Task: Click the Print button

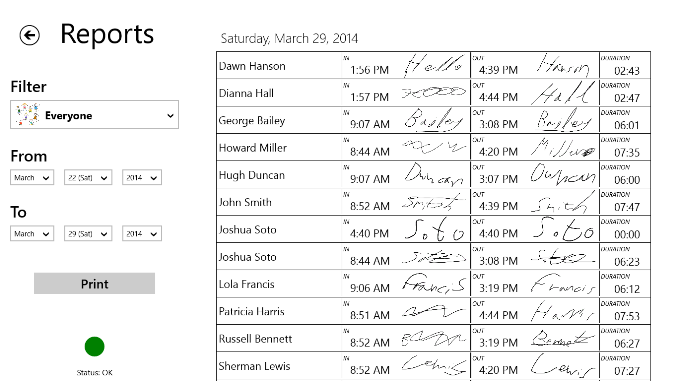Action: 94,283
